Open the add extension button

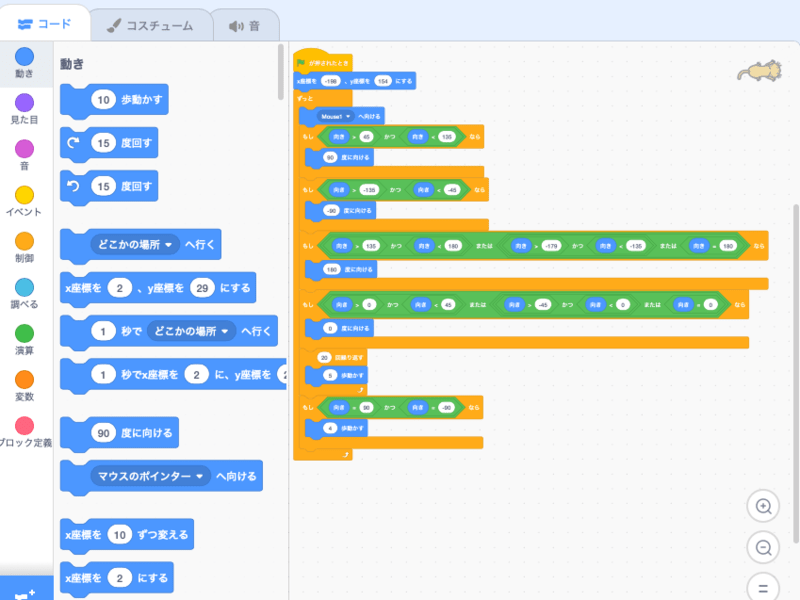point(25,590)
